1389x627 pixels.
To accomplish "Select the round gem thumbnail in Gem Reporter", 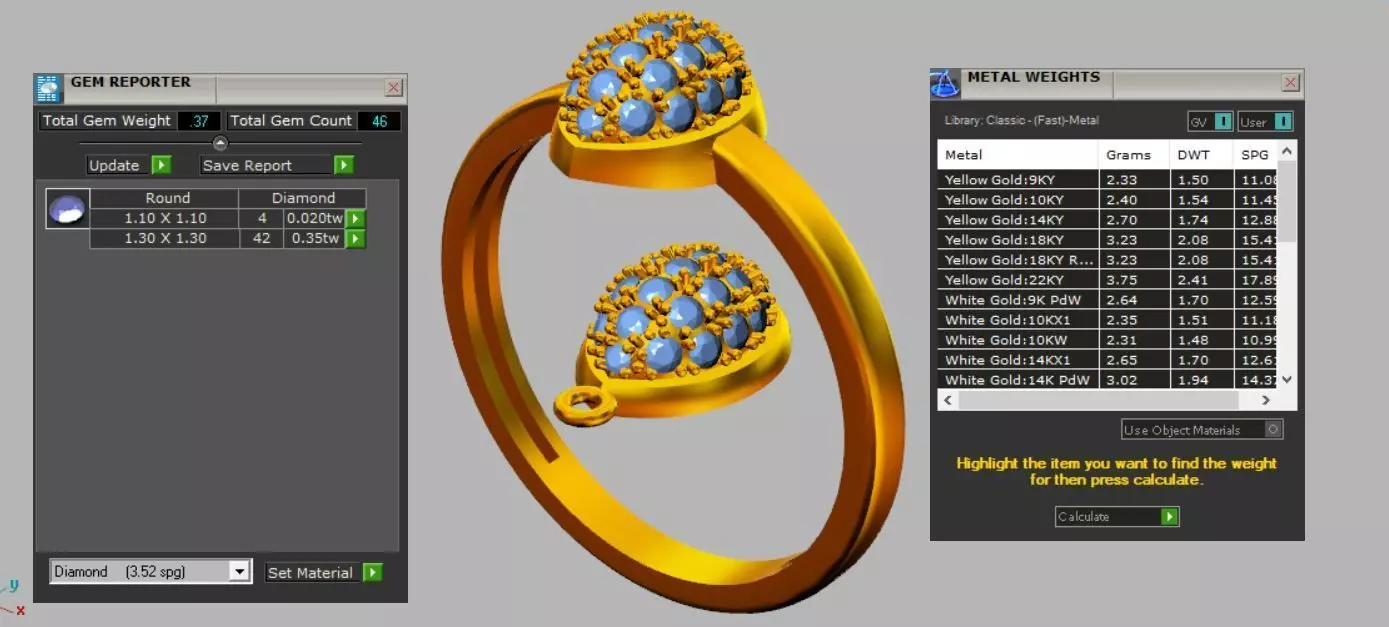I will tap(68, 208).
